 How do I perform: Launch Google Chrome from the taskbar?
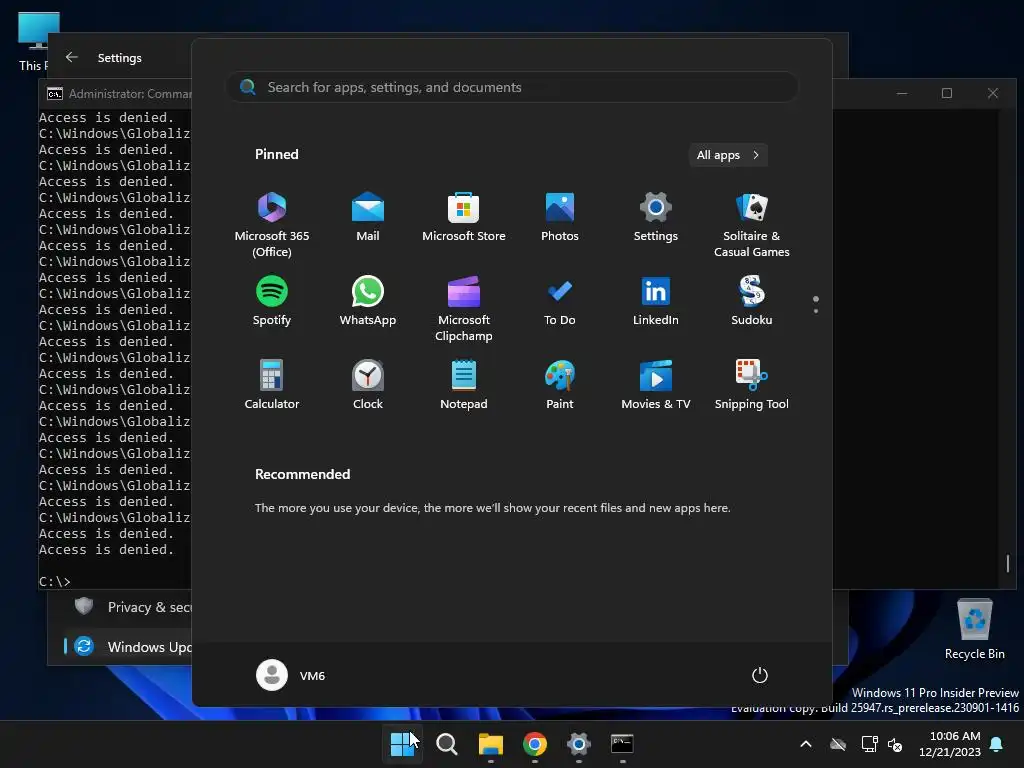(x=534, y=744)
